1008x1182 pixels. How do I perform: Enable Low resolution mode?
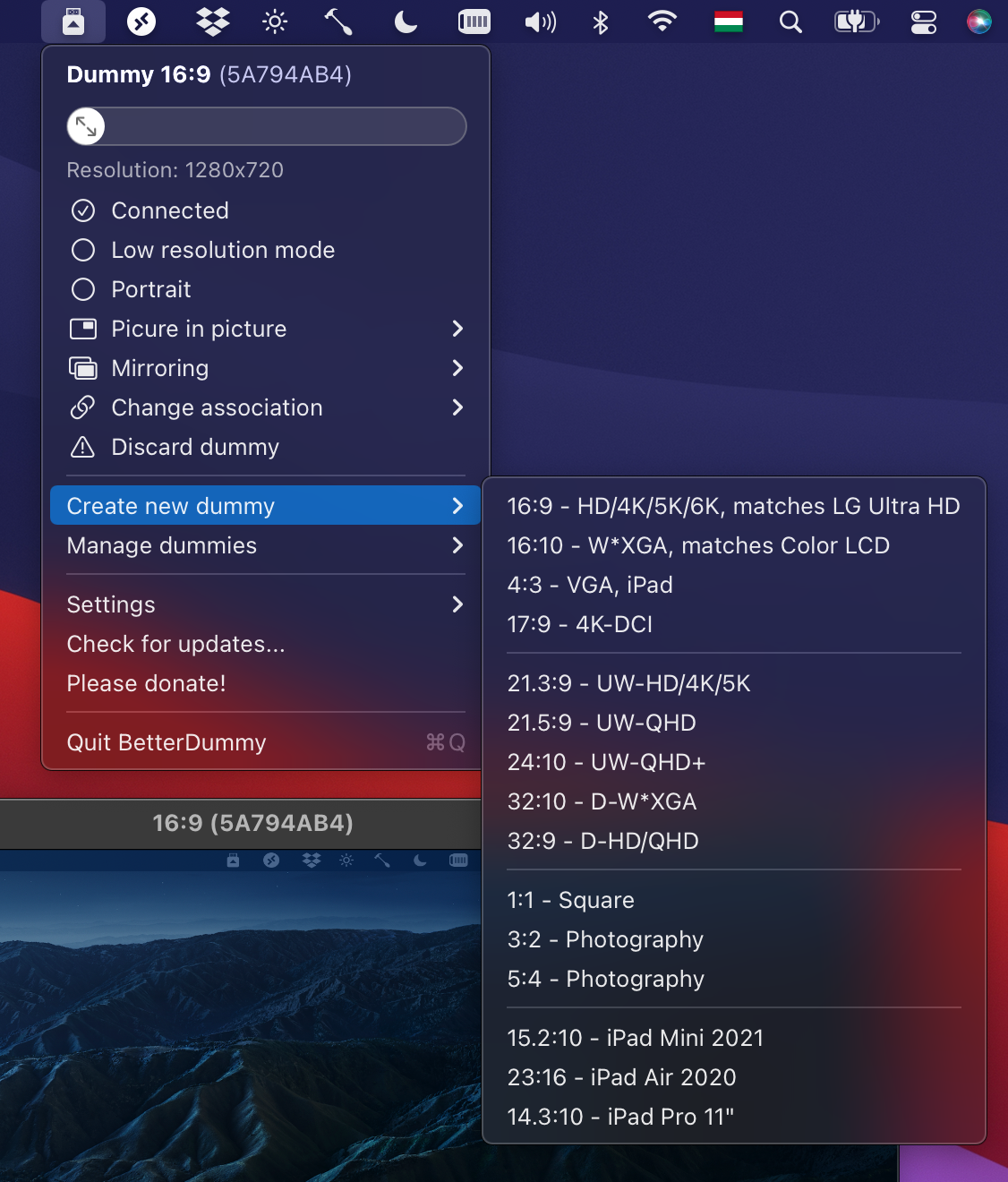[x=83, y=250]
